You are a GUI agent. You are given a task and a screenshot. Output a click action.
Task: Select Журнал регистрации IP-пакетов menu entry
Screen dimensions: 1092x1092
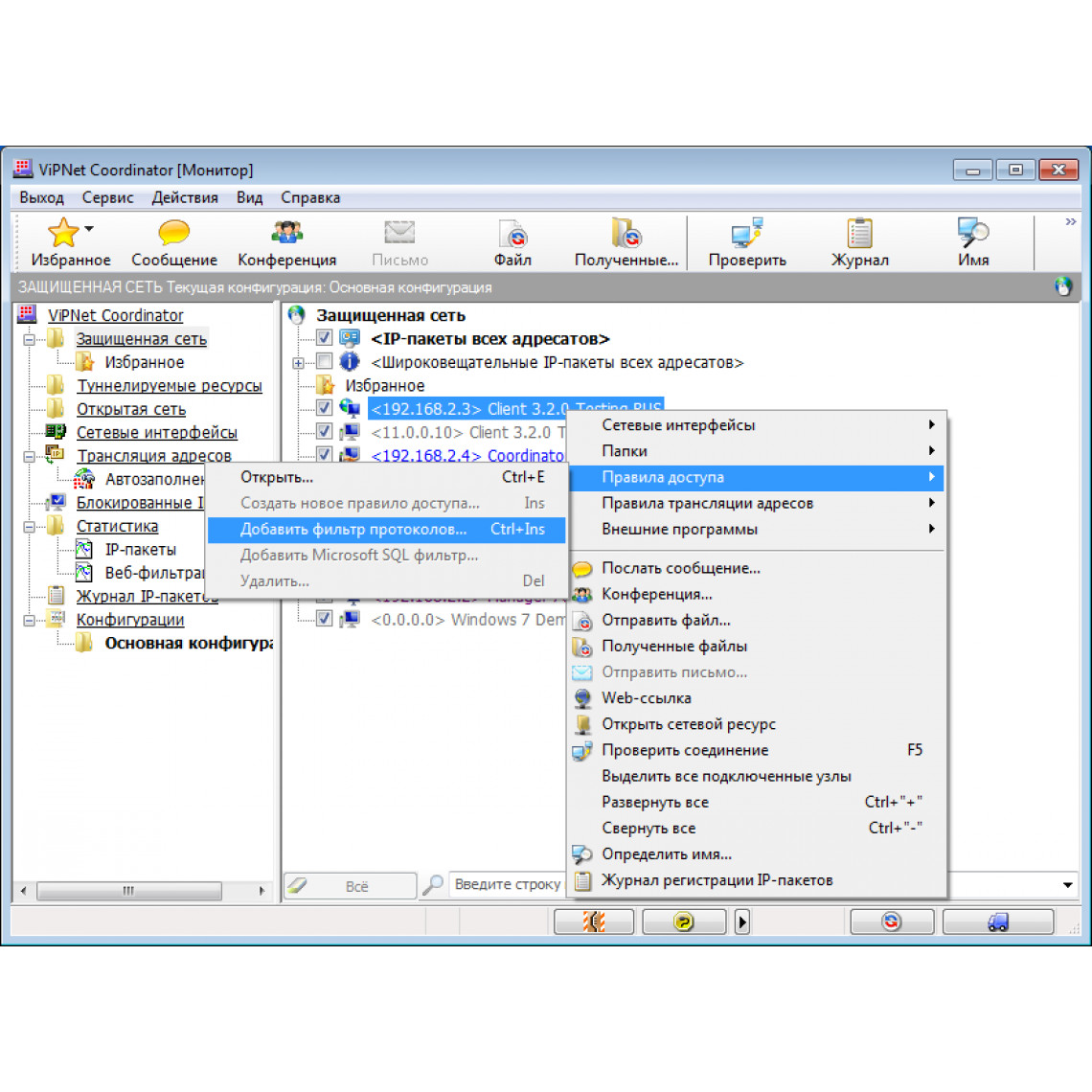click(757, 880)
